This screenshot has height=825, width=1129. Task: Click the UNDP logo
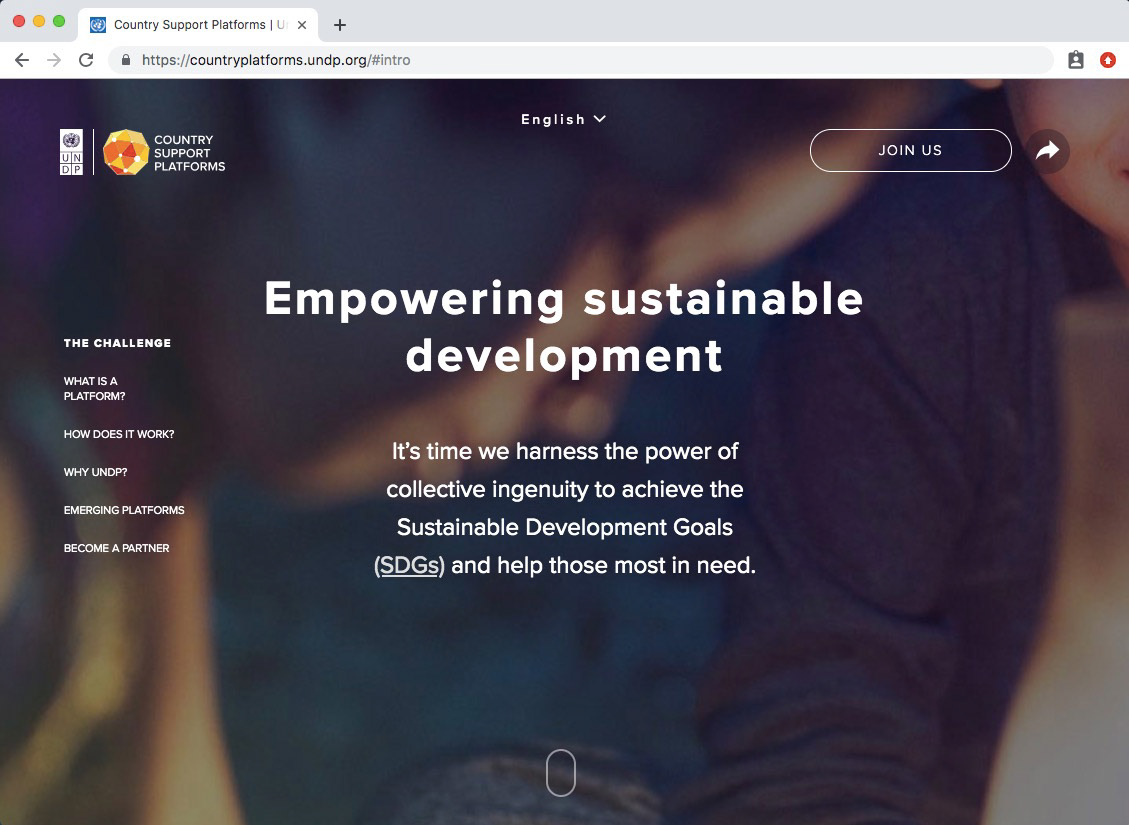point(71,152)
